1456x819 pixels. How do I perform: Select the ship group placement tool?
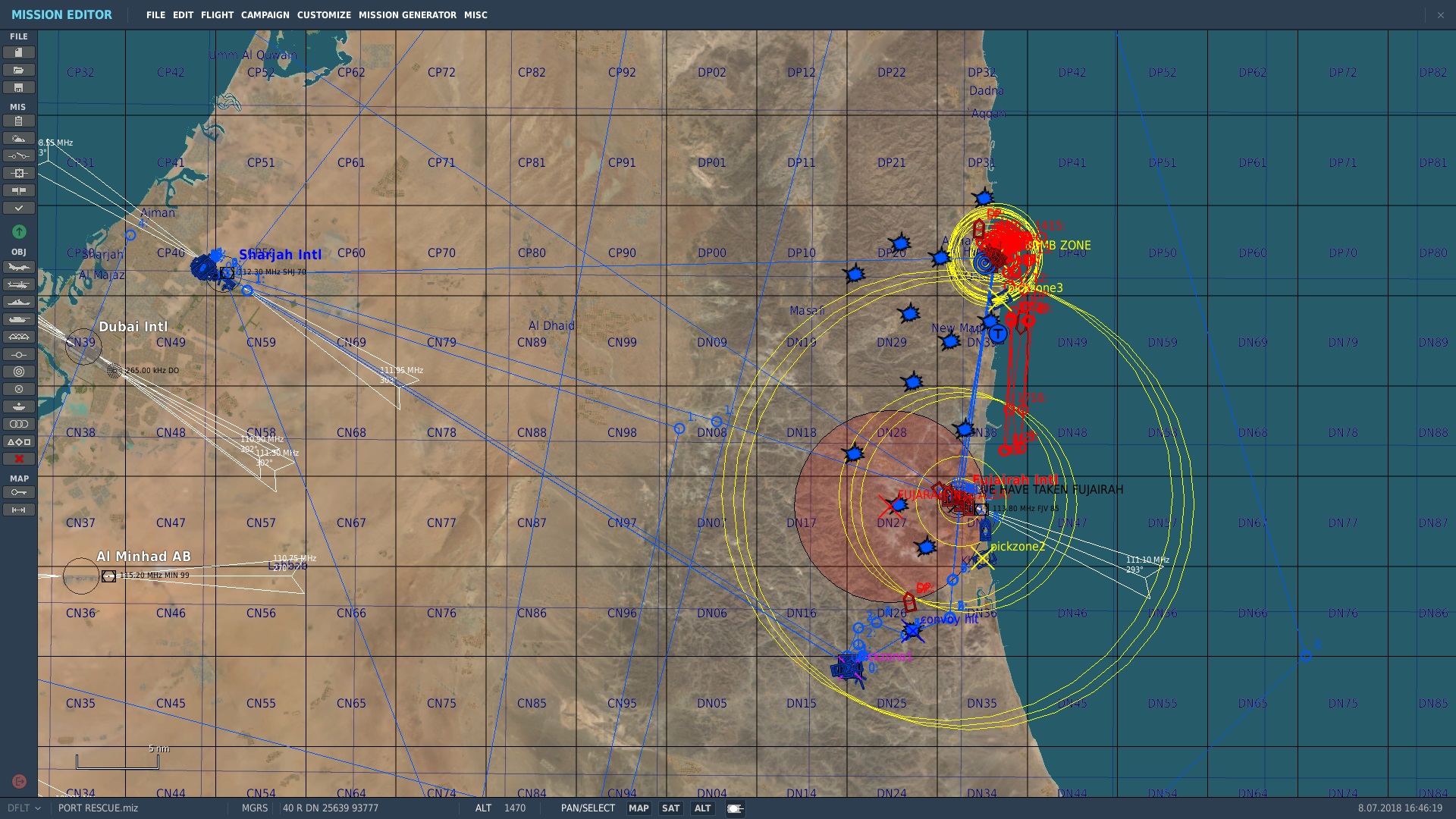click(x=19, y=302)
